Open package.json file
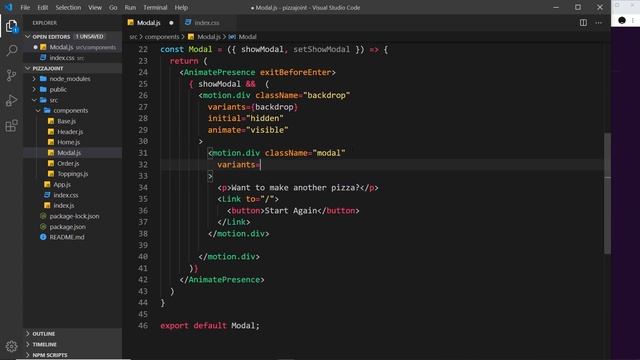The height and width of the screenshot is (360, 640). [x=67, y=227]
